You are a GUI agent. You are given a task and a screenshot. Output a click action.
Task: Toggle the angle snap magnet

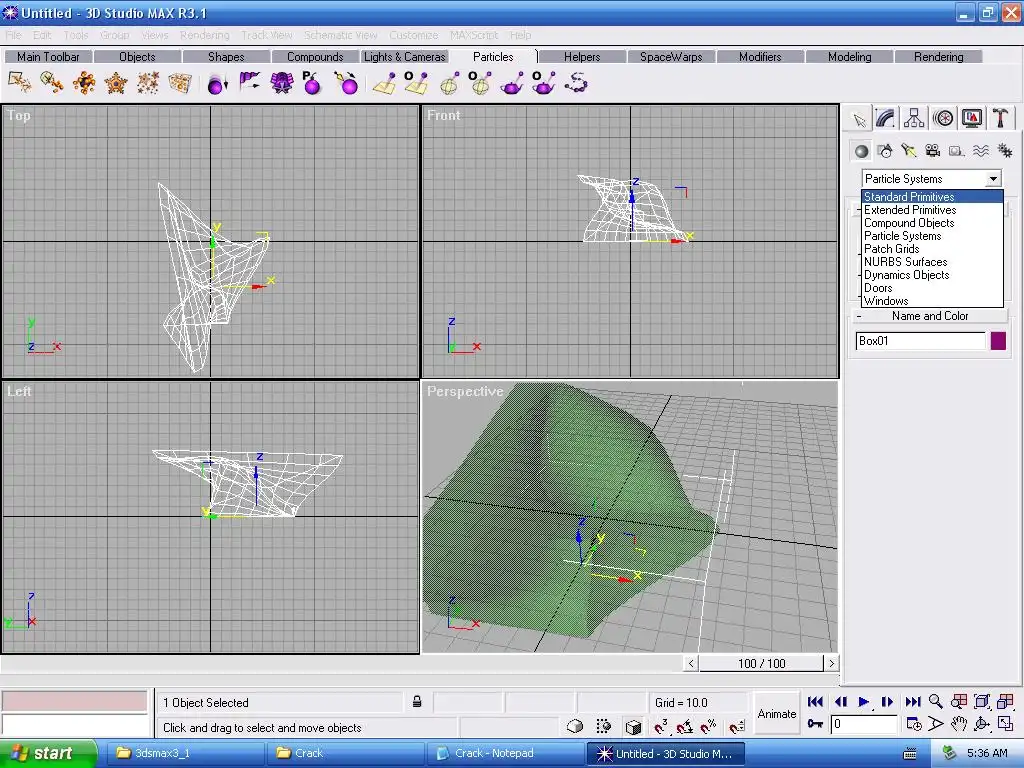pos(685,726)
